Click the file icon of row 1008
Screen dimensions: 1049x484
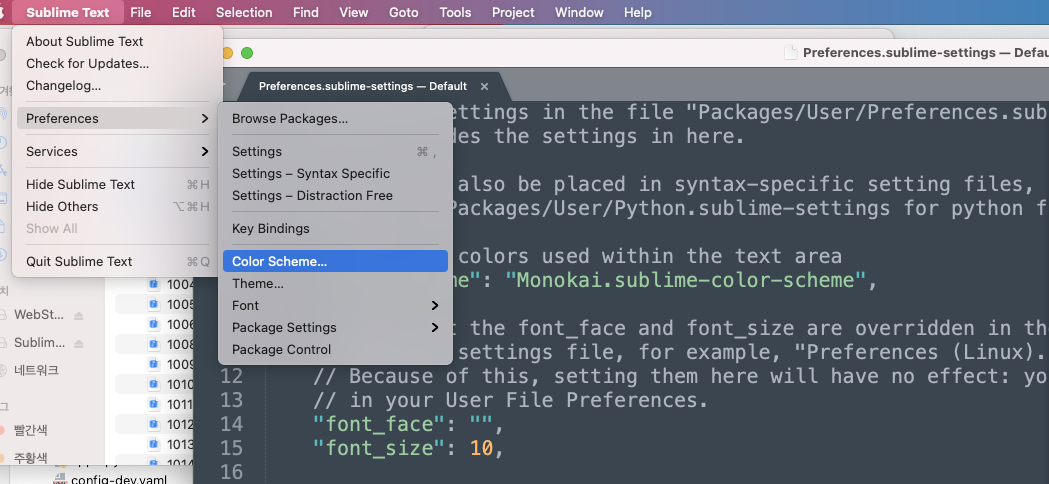point(154,344)
